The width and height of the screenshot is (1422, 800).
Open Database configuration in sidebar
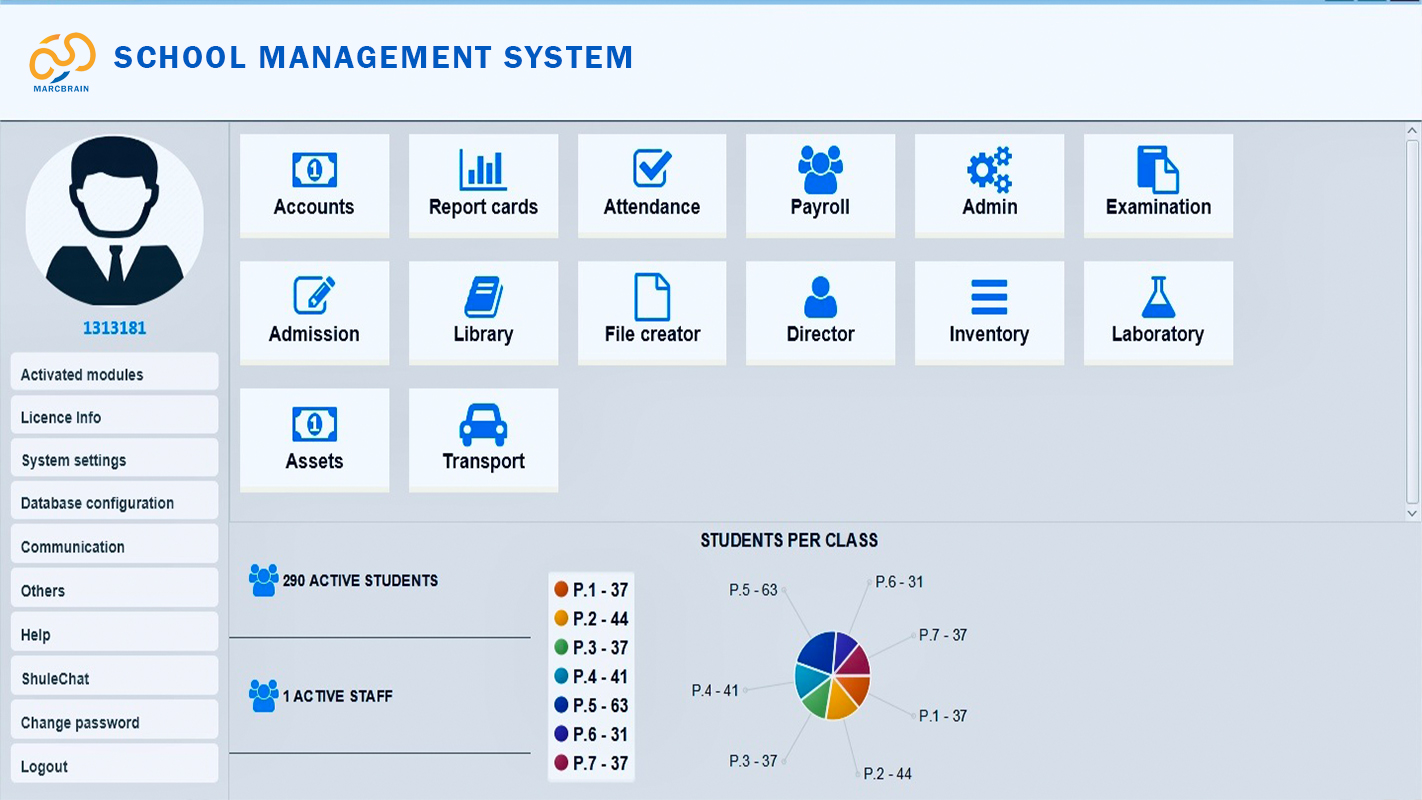pos(114,501)
